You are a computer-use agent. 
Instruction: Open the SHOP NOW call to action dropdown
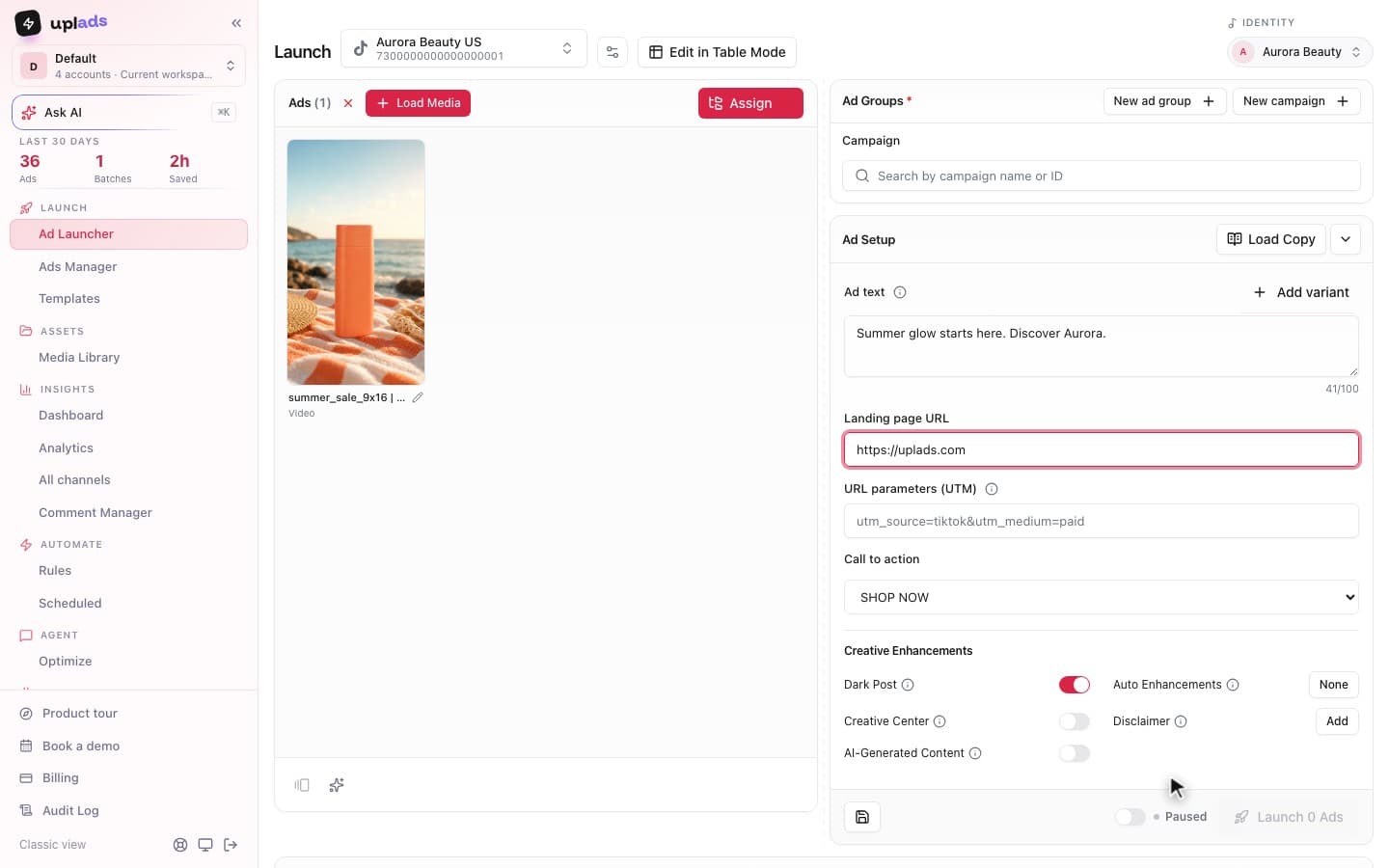(x=1102, y=598)
